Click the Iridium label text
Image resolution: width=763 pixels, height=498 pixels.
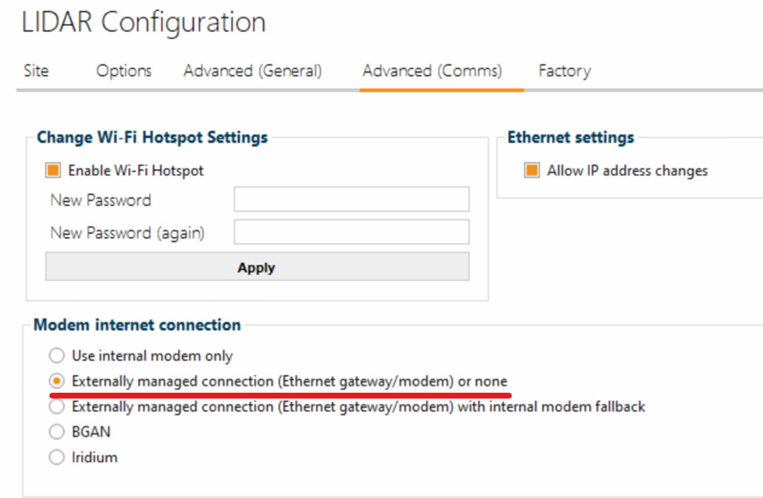(x=95, y=457)
